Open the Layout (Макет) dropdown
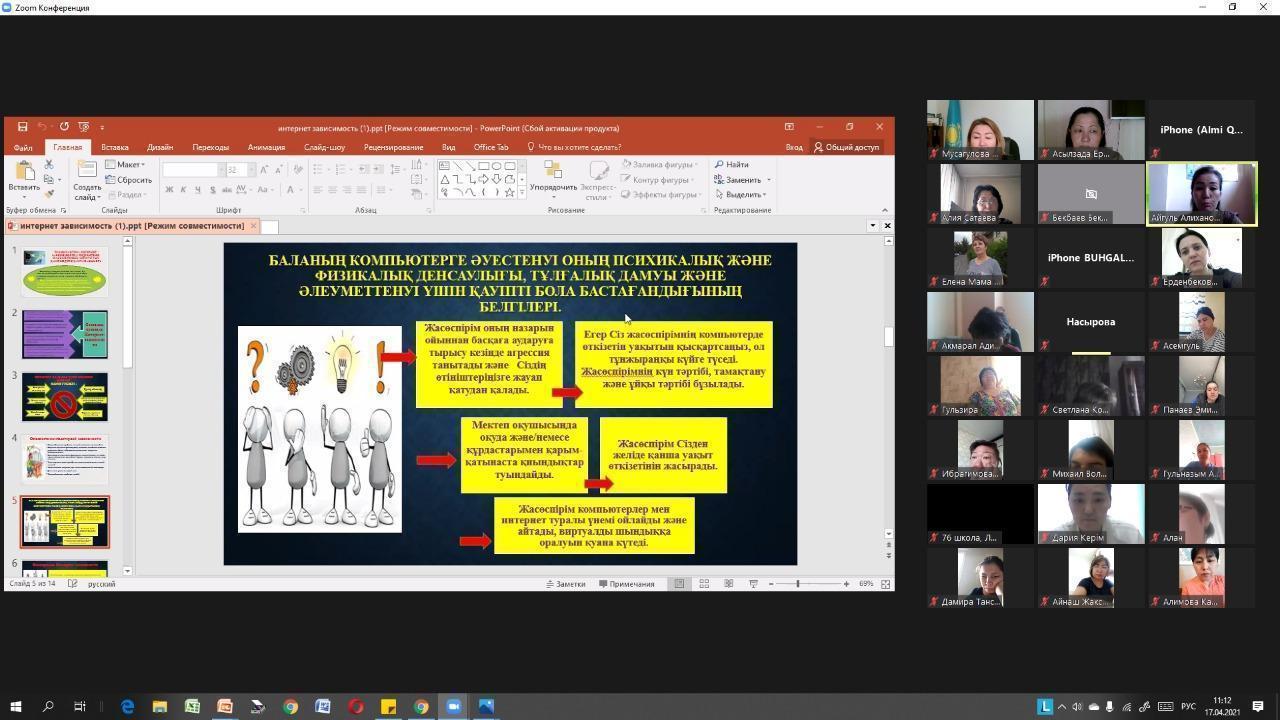1280x720 pixels. click(x=130, y=164)
